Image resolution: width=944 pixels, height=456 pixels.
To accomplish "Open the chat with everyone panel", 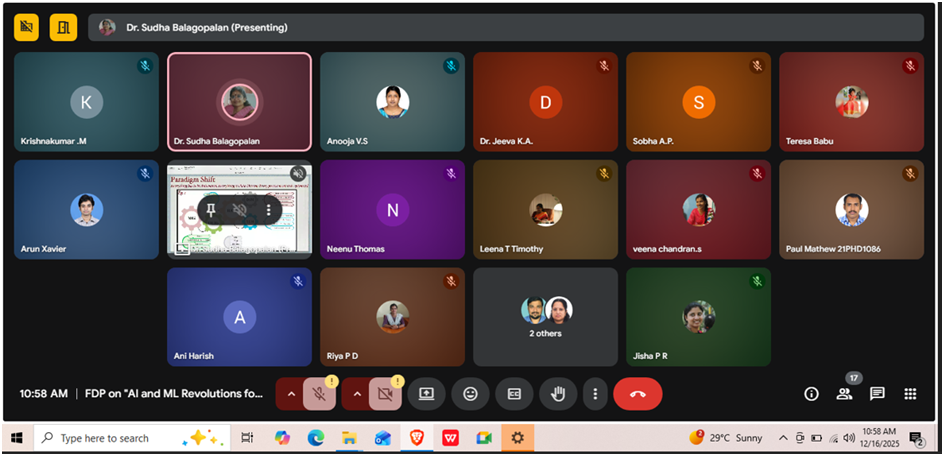I will [x=877, y=394].
